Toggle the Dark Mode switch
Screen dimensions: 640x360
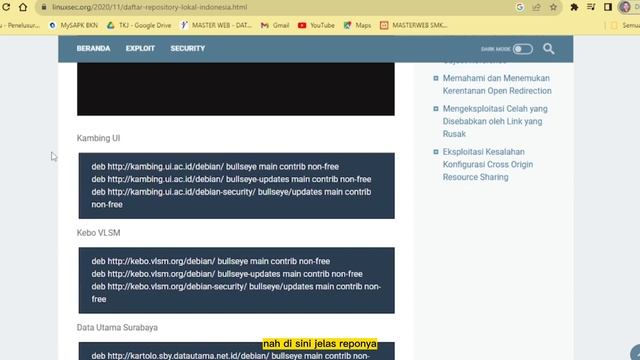pyautogui.click(x=522, y=49)
